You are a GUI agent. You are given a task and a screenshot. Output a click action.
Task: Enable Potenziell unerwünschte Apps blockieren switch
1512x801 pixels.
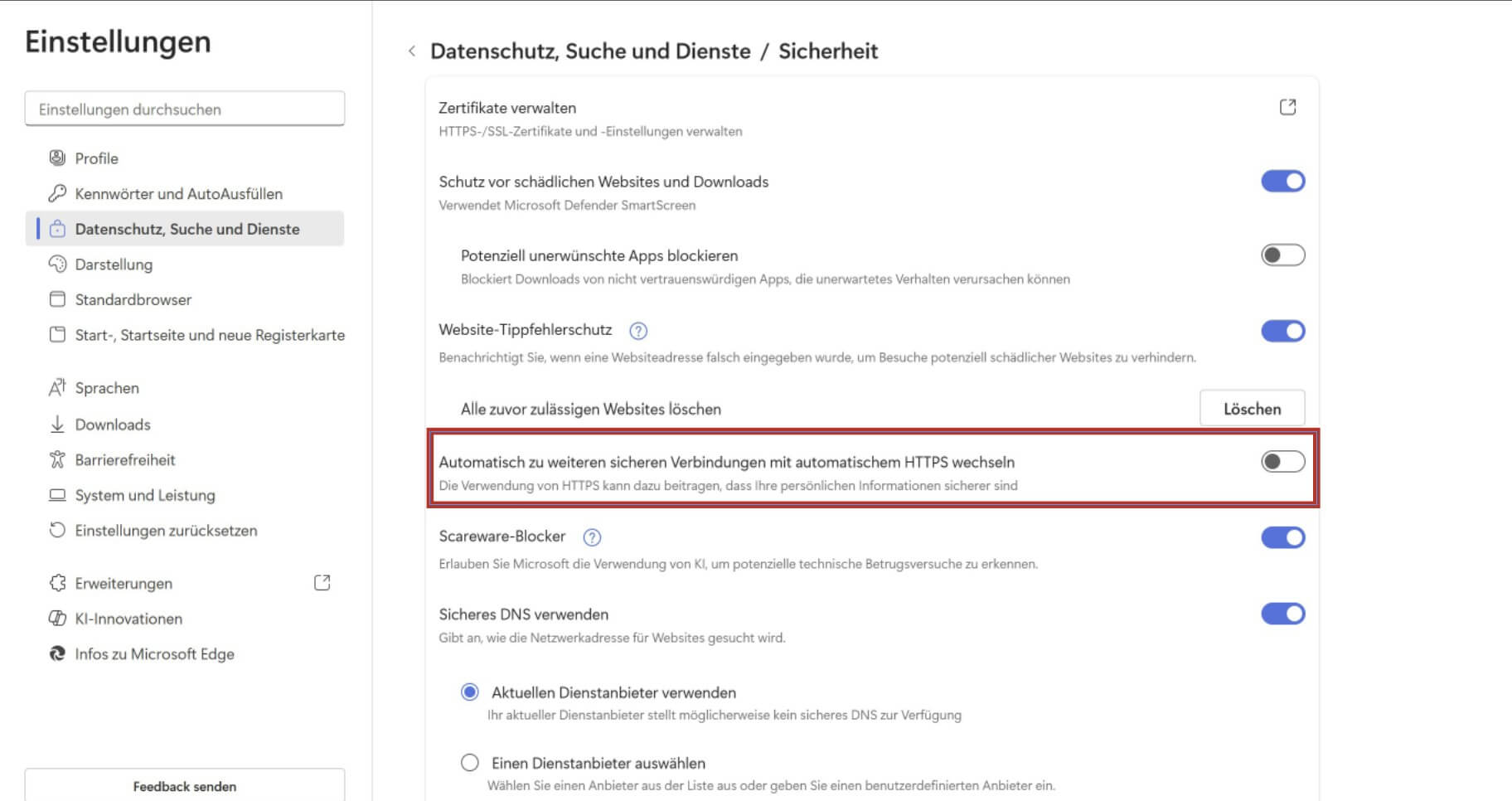click(1282, 255)
